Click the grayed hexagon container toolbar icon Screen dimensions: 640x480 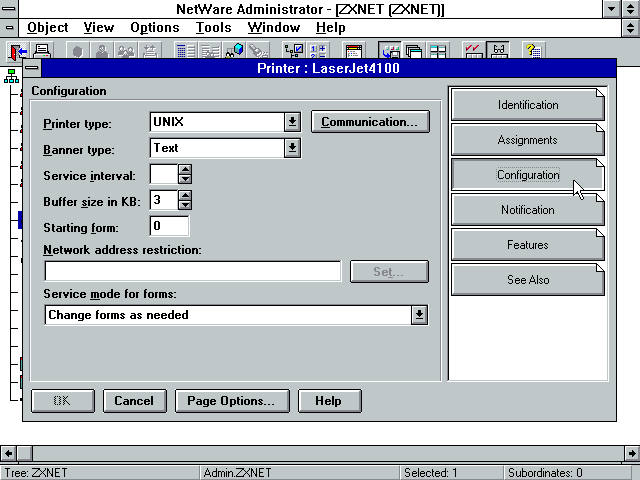pyautogui.click(x=78, y=51)
